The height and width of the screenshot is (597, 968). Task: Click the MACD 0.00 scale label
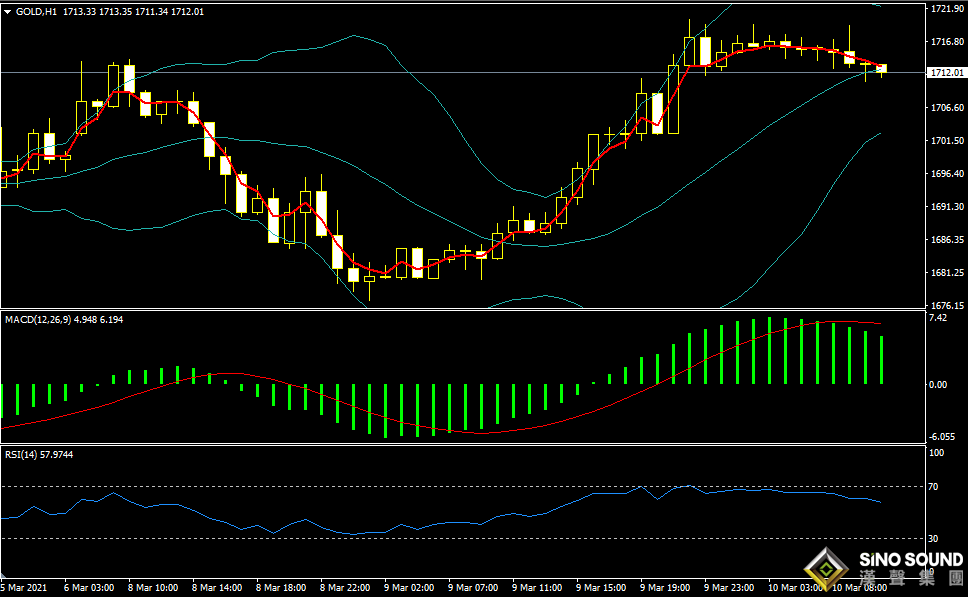tap(937, 384)
